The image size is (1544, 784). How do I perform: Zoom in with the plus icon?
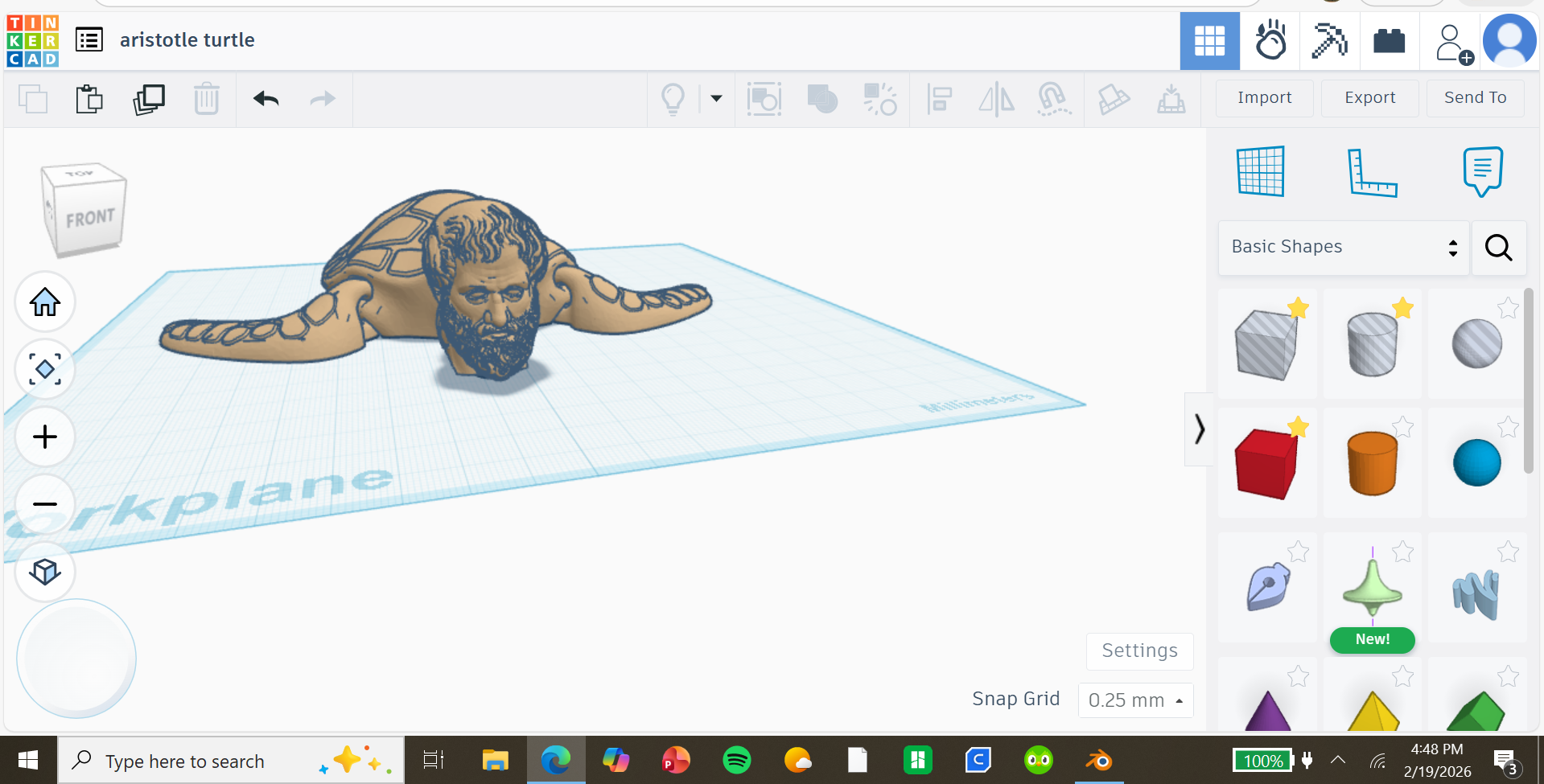point(45,437)
